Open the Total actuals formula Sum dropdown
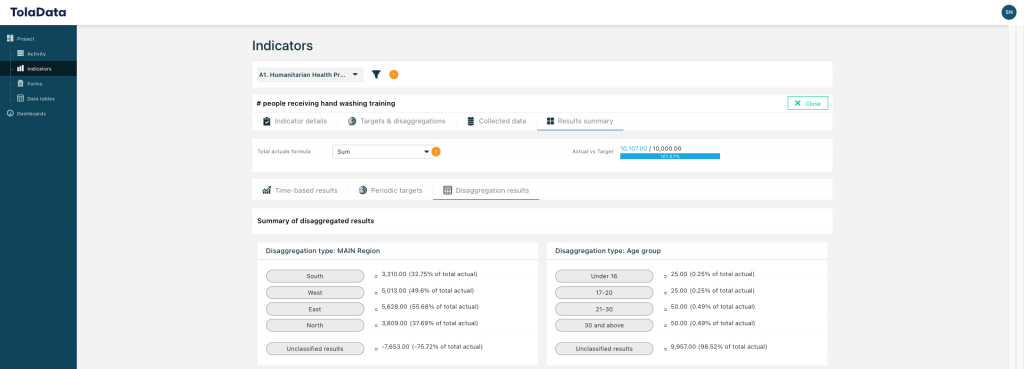Screen dimensions: 1024x369 (383, 152)
